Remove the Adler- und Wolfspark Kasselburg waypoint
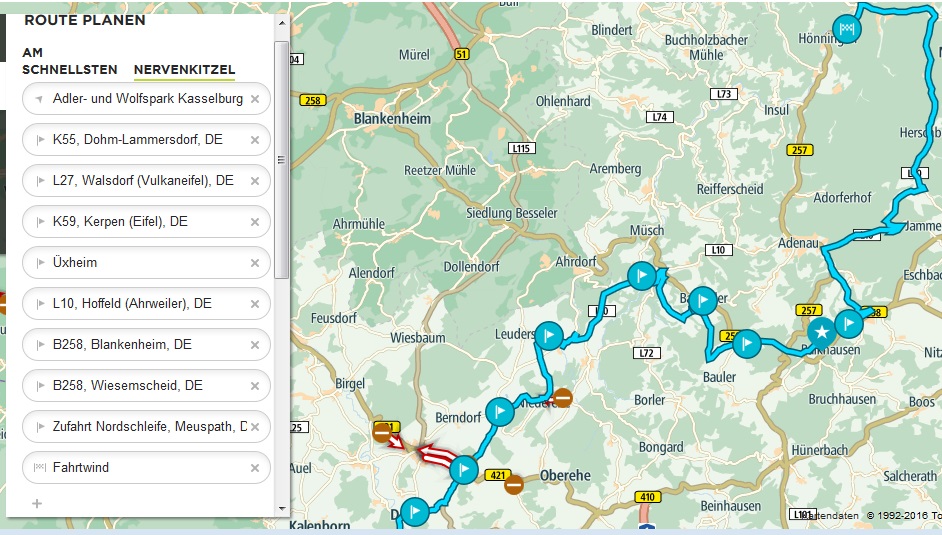Screen dimensions: 942x535 tap(255, 99)
